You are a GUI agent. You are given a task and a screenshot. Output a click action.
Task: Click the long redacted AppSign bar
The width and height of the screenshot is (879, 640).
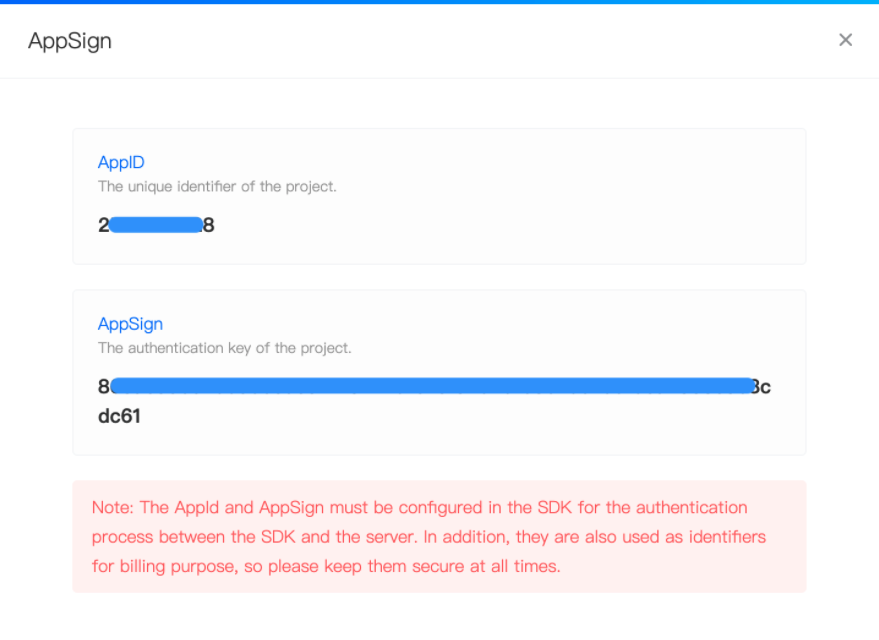tap(433, 386)
